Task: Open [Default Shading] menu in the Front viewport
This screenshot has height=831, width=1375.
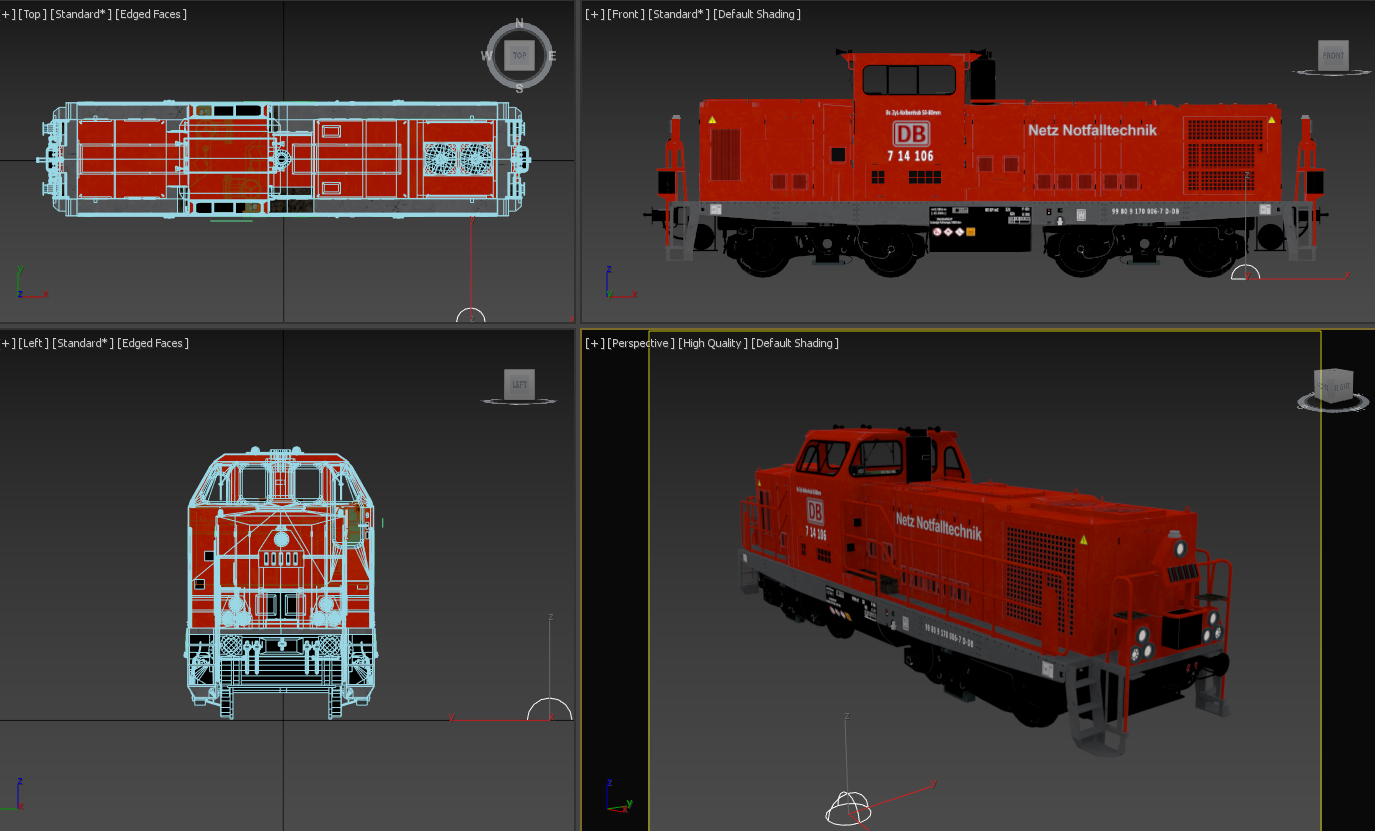Action: pos(757,14)
